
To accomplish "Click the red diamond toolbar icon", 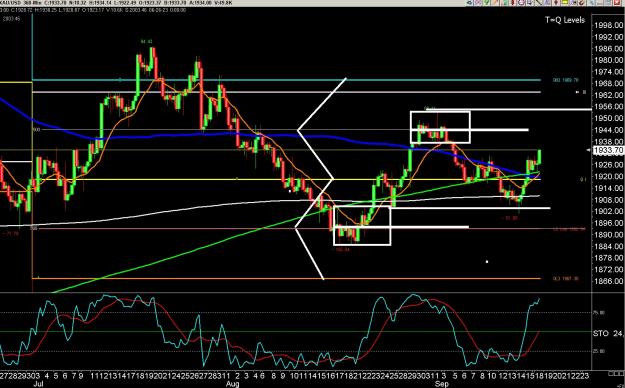I will point(556,2).
